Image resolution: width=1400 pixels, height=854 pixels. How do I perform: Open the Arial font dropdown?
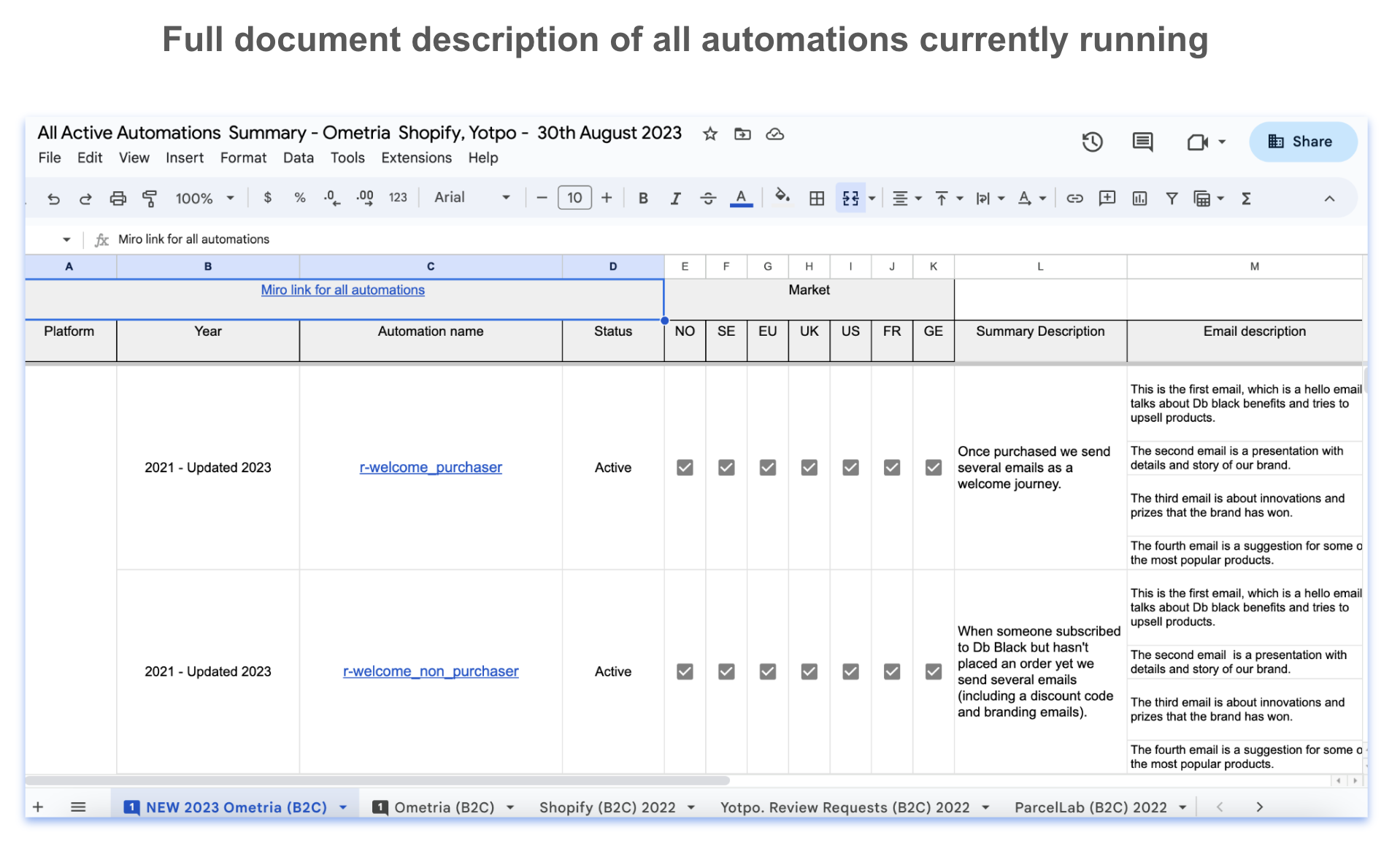pyautogui.click(x=472, y=198)
